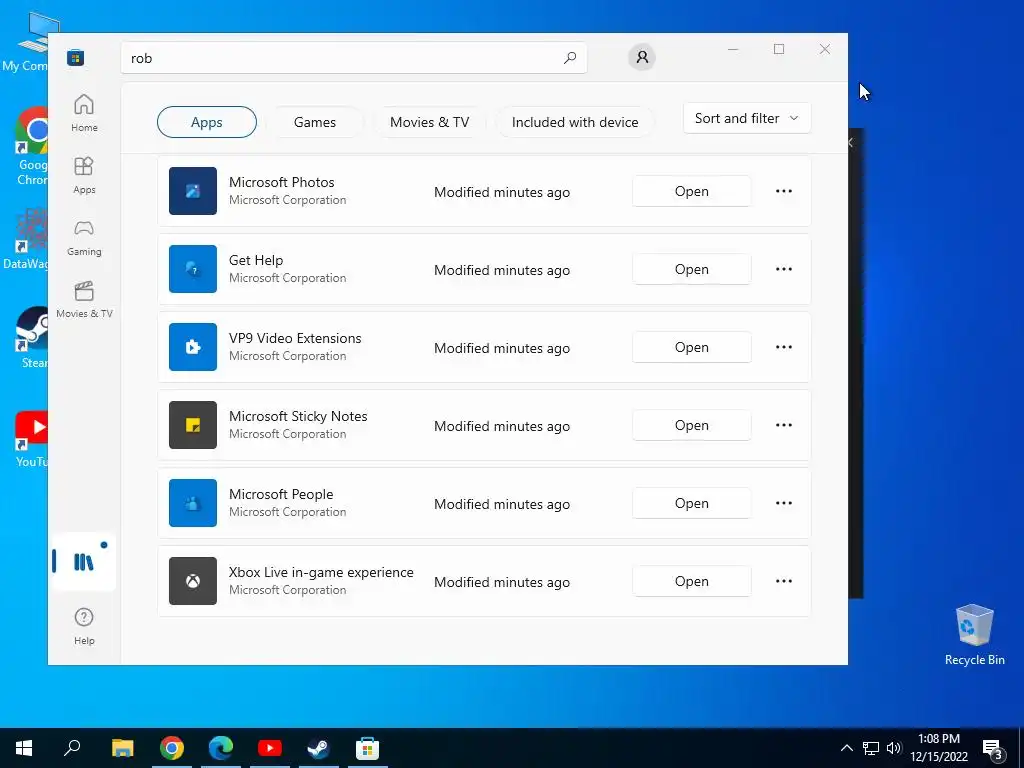The image size is (1024, 768).
Task: Click VP9 Video Extensions app icon
Action: pos(193,347)
